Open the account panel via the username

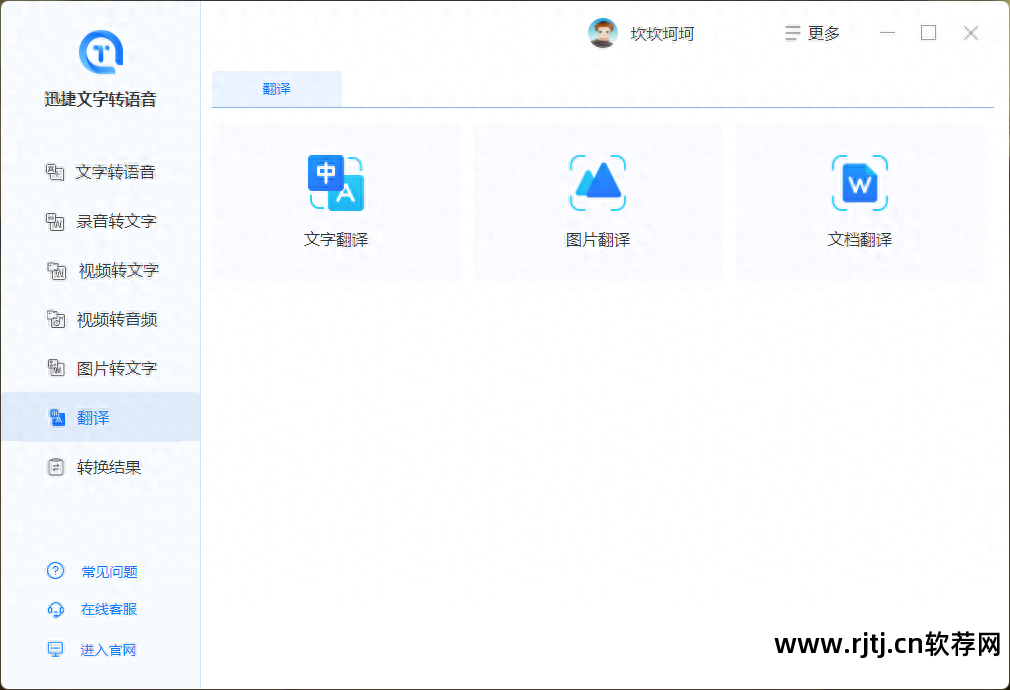click(x=663, y=33)
